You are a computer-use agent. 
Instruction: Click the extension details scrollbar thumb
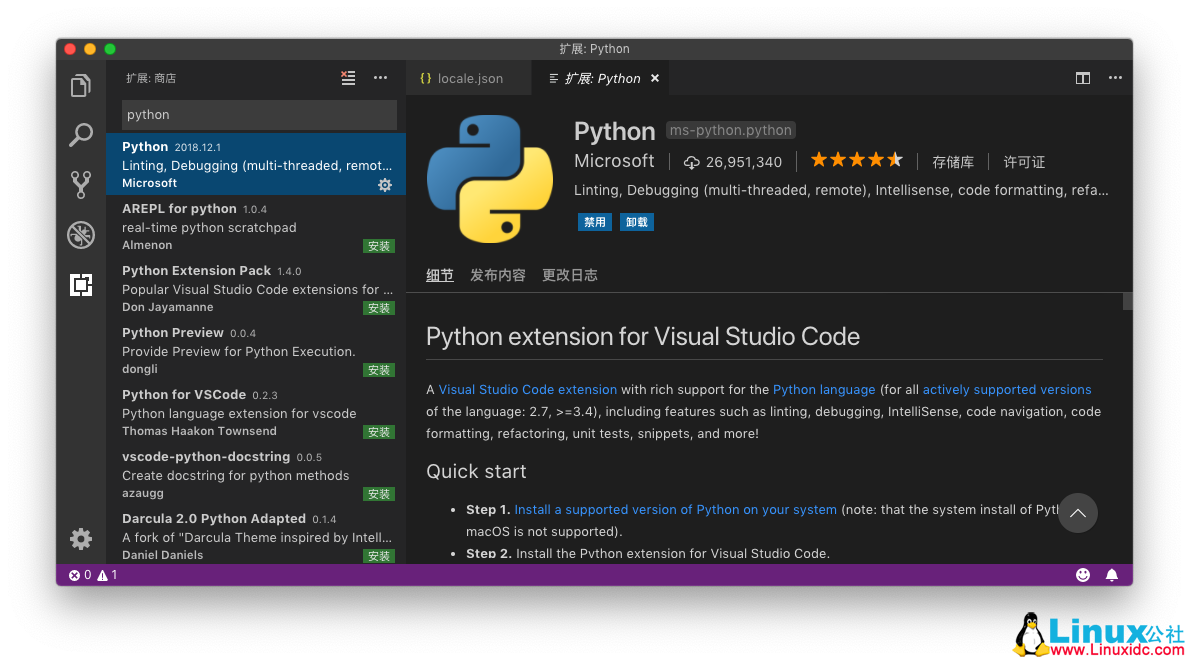pyautogui.click(x=1128, y=301)
